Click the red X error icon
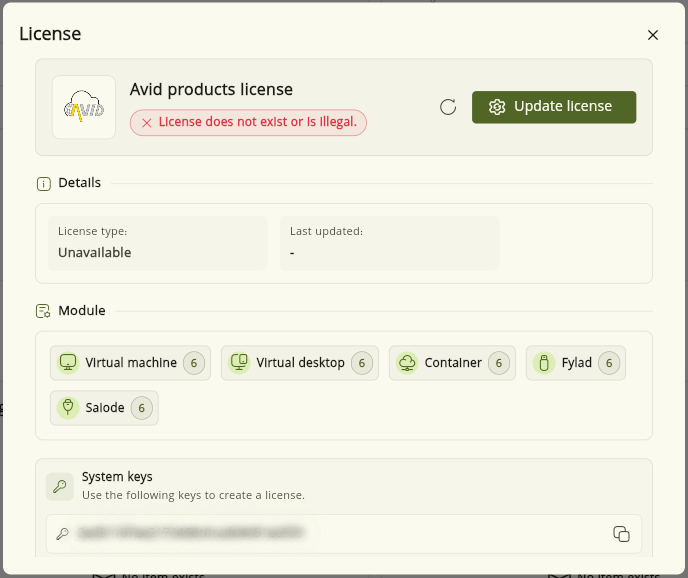The height and width of the screenshot is (578, 688). tap(147, 123)
